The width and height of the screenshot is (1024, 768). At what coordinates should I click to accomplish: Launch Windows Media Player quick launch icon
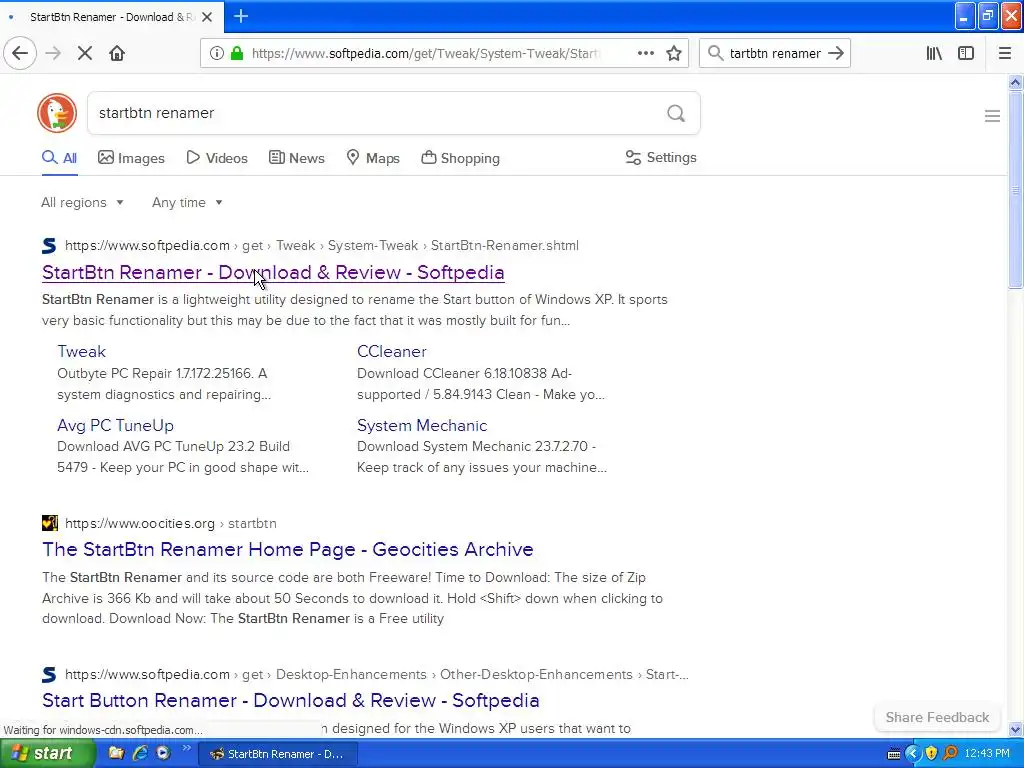tap(163, 753)
